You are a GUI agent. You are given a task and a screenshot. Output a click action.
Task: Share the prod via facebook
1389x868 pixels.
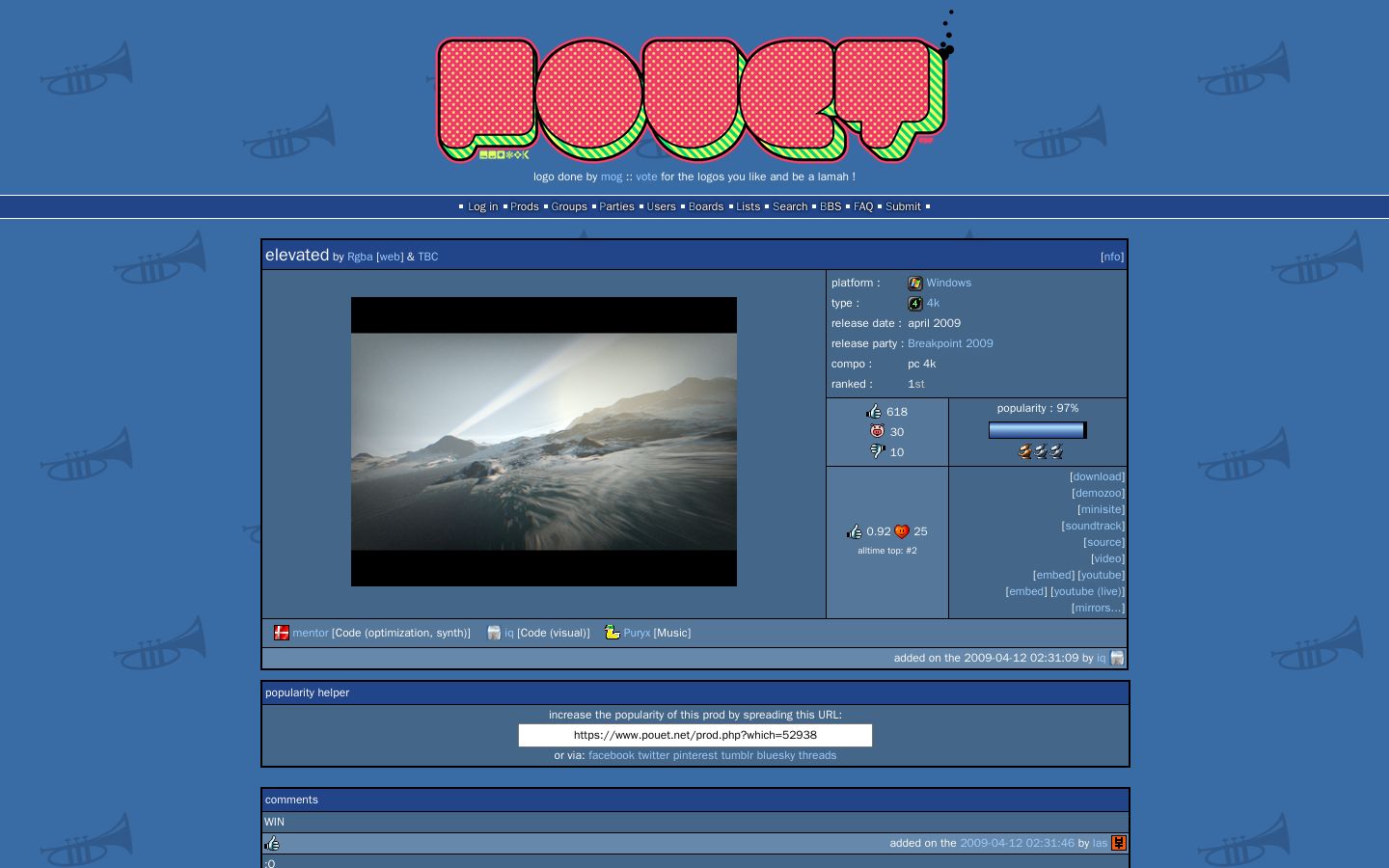pos(612,755)
